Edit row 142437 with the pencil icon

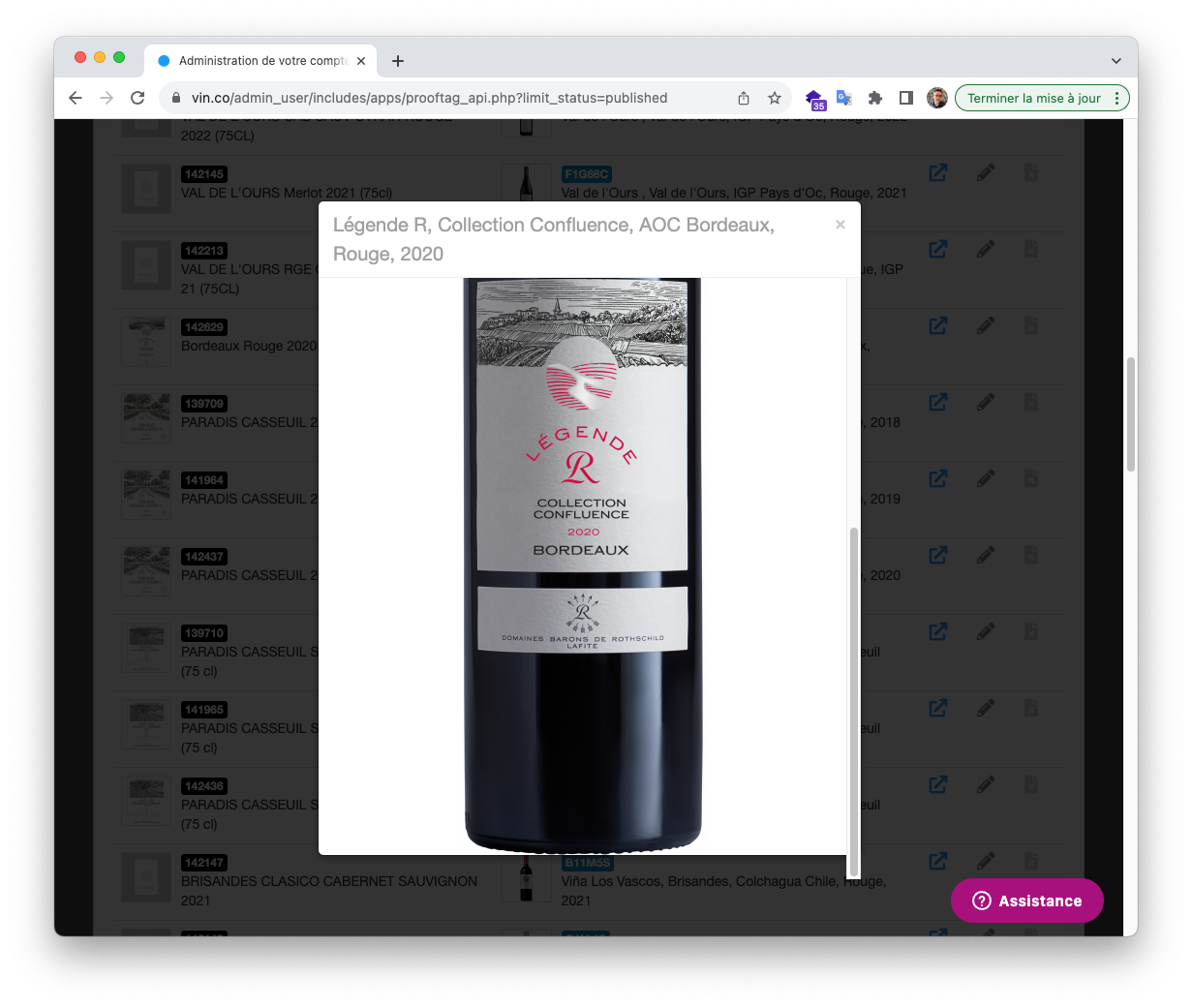click(x=986, y=555)
